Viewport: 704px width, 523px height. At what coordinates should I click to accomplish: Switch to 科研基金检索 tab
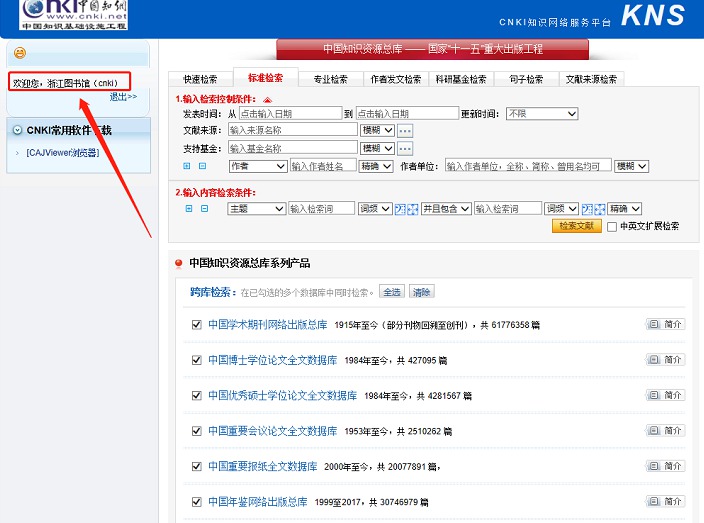[x=461, y=79]
